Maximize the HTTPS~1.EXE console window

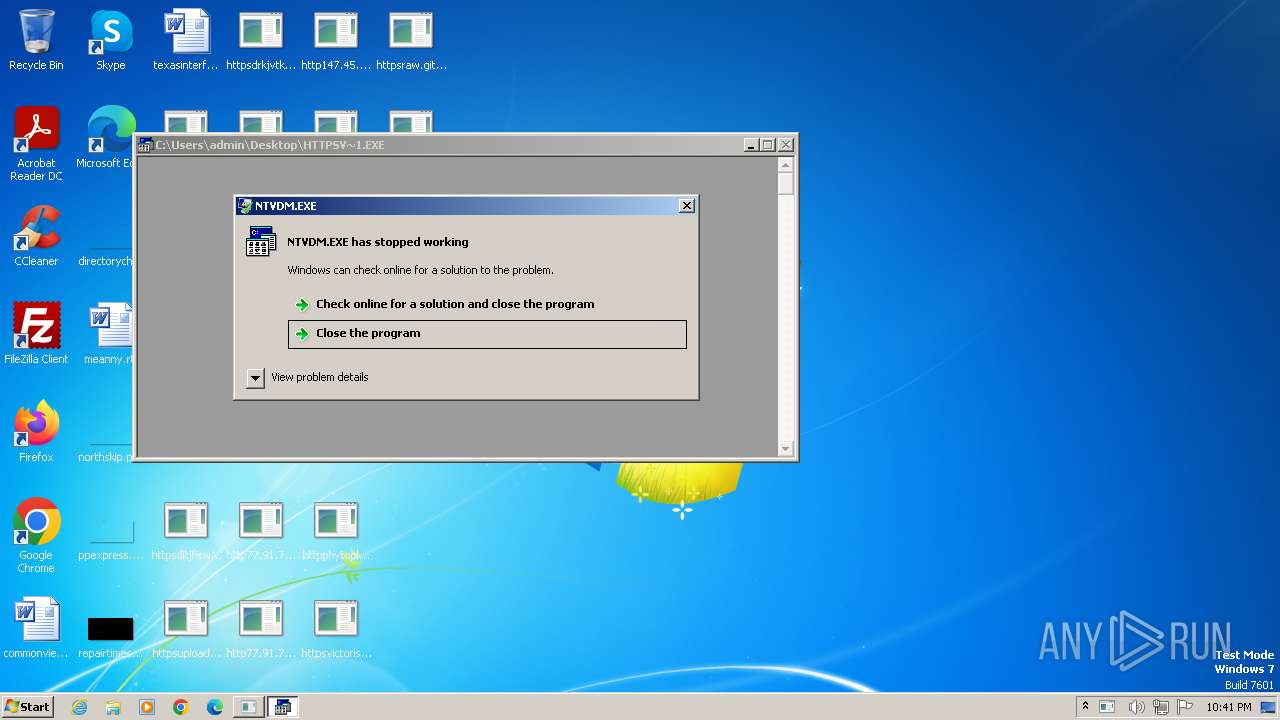(x=768, y=145)
